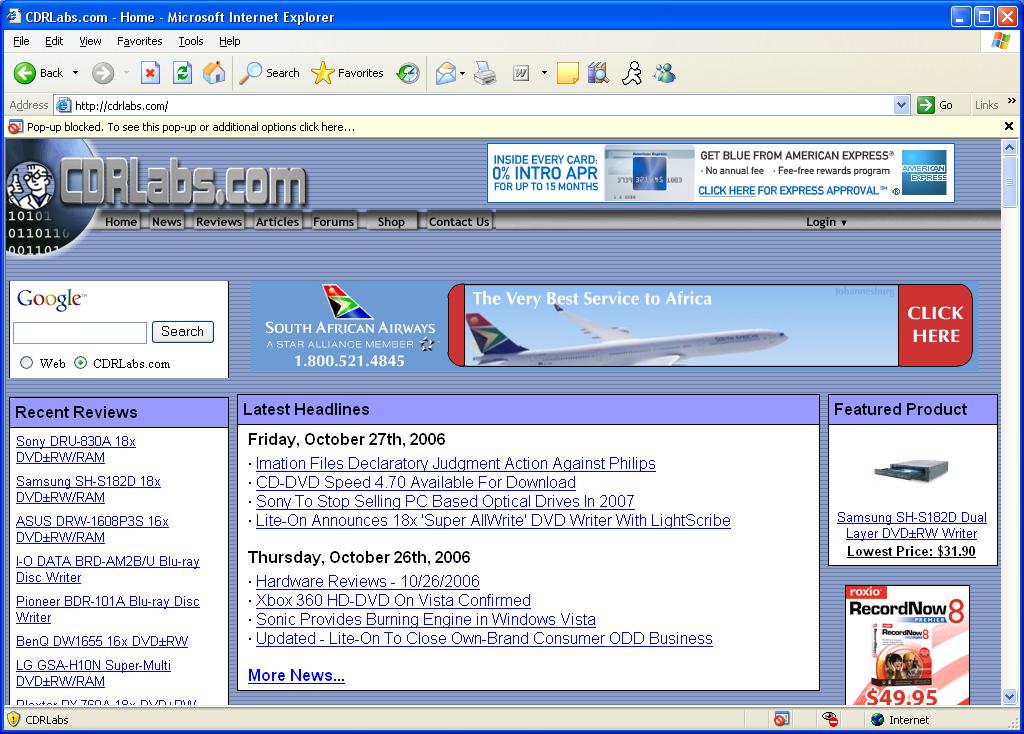
Task: Select the CDRLabs.com search radio button
Action: tap(81, 363)
